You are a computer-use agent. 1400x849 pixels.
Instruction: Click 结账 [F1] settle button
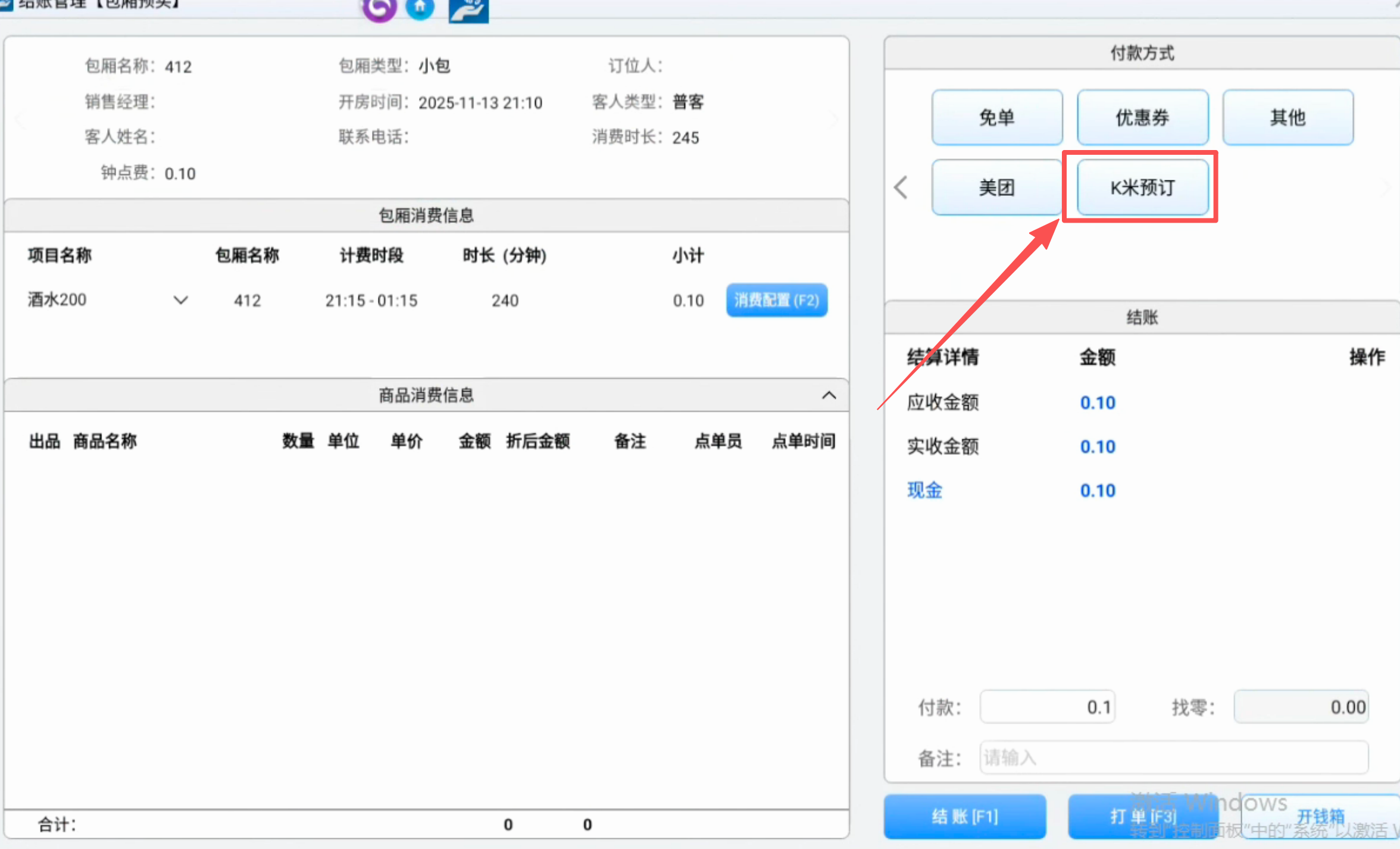(x=965, y=816)
